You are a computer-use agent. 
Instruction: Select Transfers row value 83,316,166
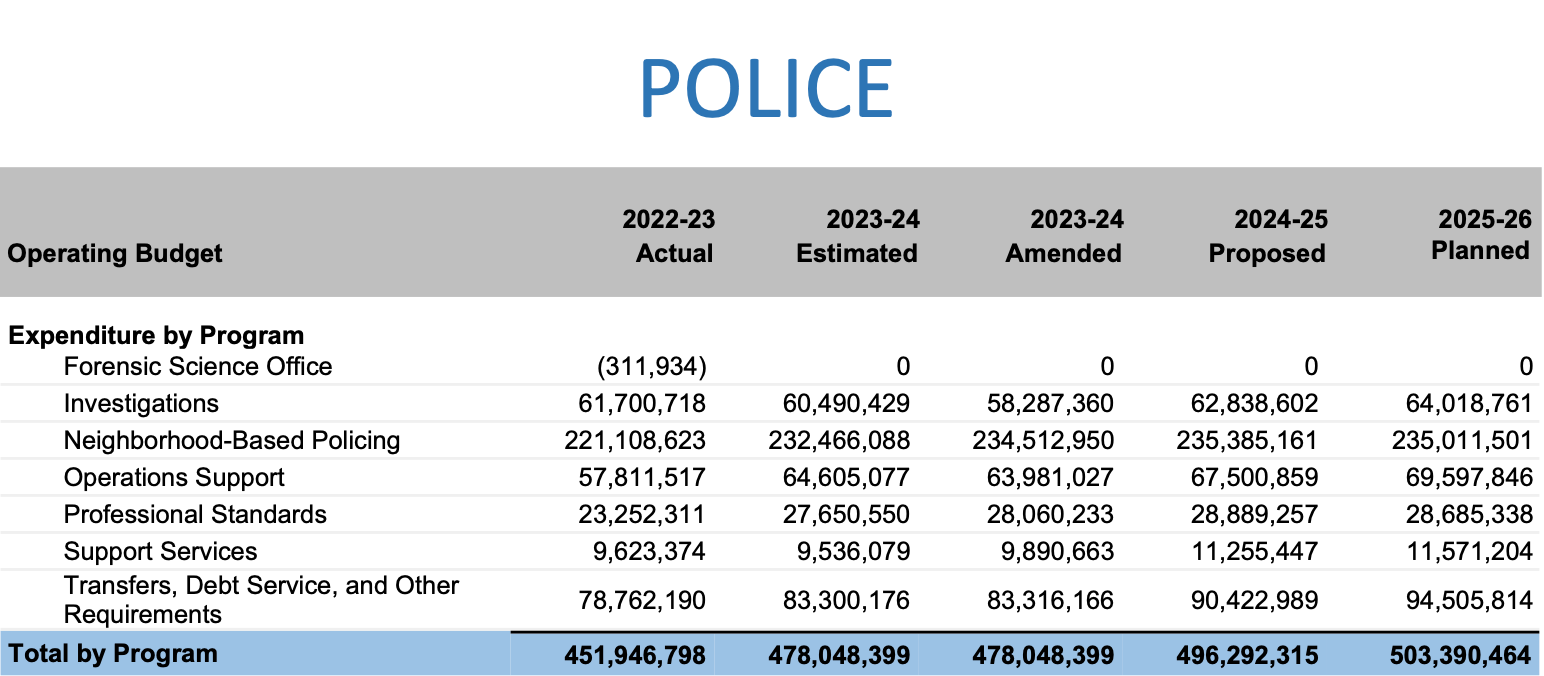click(x=1051, y=601)
